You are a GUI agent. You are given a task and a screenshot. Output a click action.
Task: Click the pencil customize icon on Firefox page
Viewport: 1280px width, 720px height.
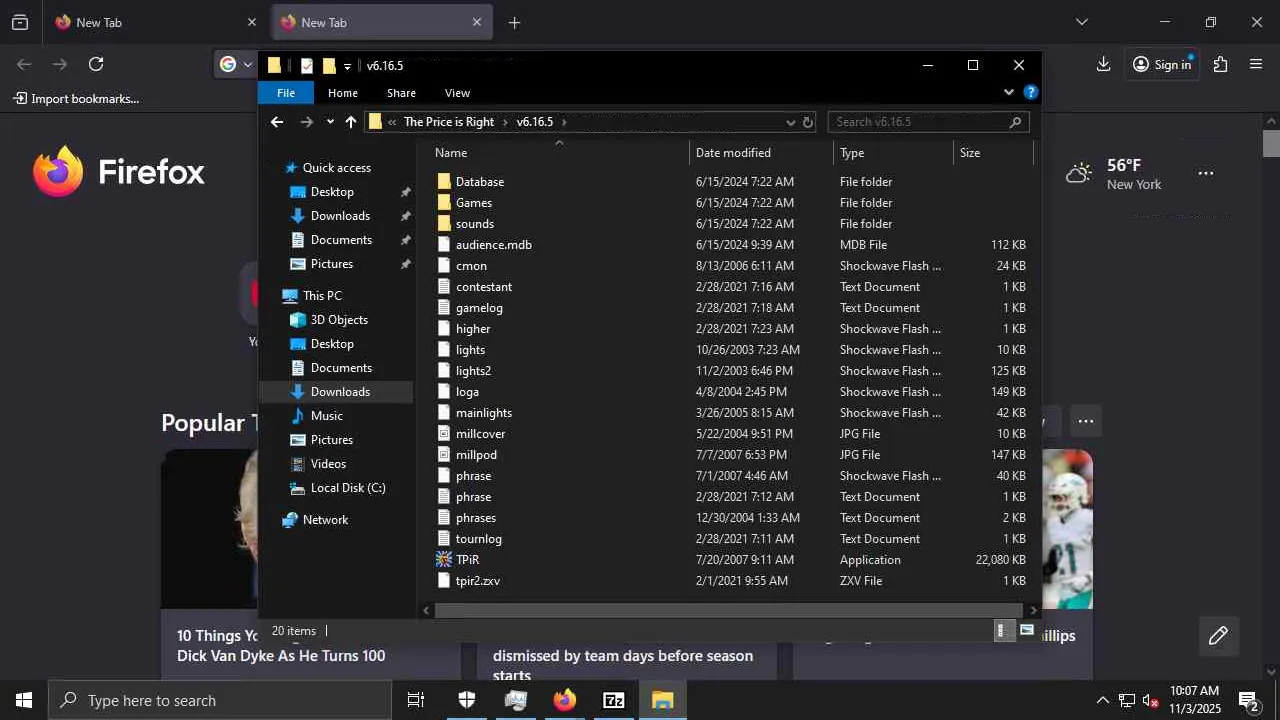coord(1218,636)
